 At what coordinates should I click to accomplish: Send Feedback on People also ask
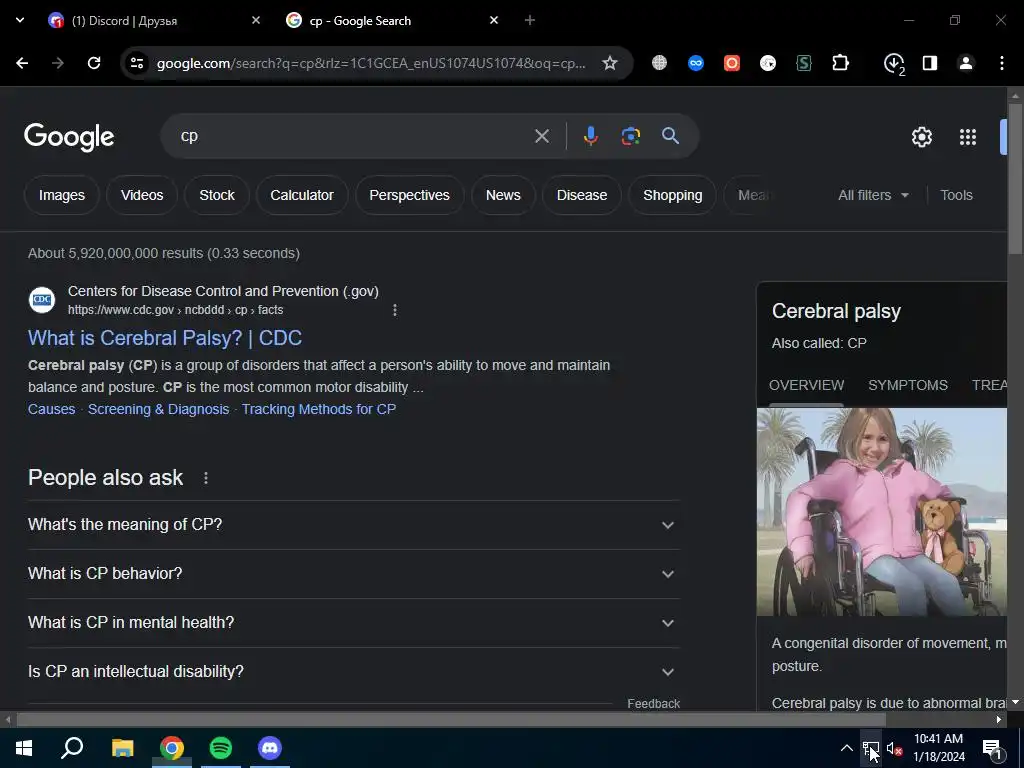pos(653,703)
